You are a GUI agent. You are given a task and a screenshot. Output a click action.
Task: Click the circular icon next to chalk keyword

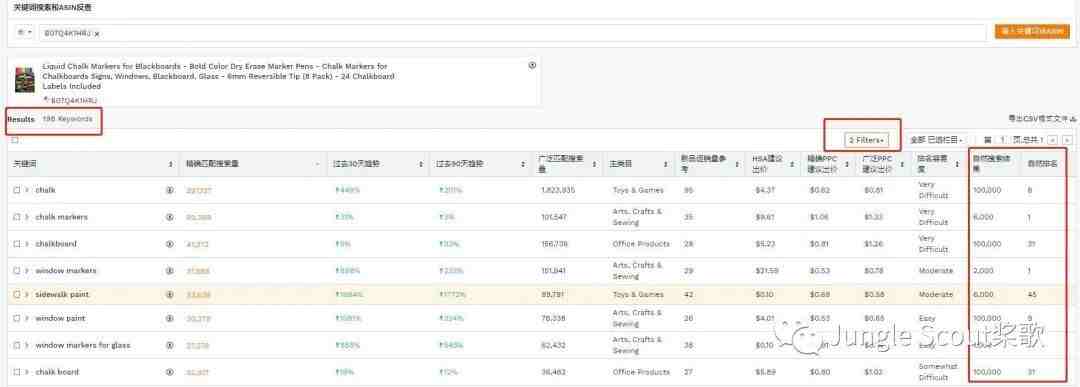[x=169, y=190]
